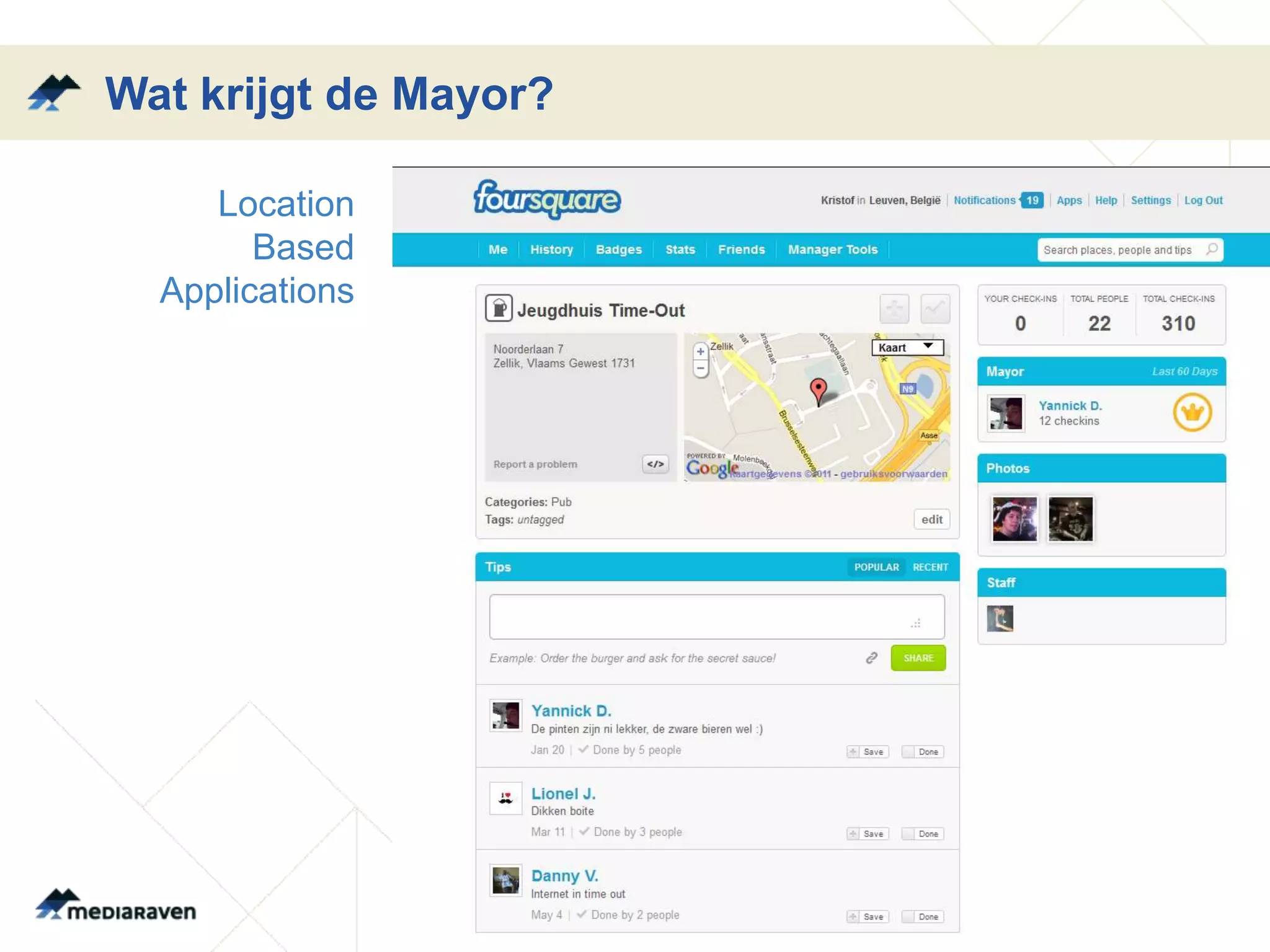Open Manager Tools
The width and height of the screenshot is (1270, 952).
pyautogui.click(x=833, y=249)
